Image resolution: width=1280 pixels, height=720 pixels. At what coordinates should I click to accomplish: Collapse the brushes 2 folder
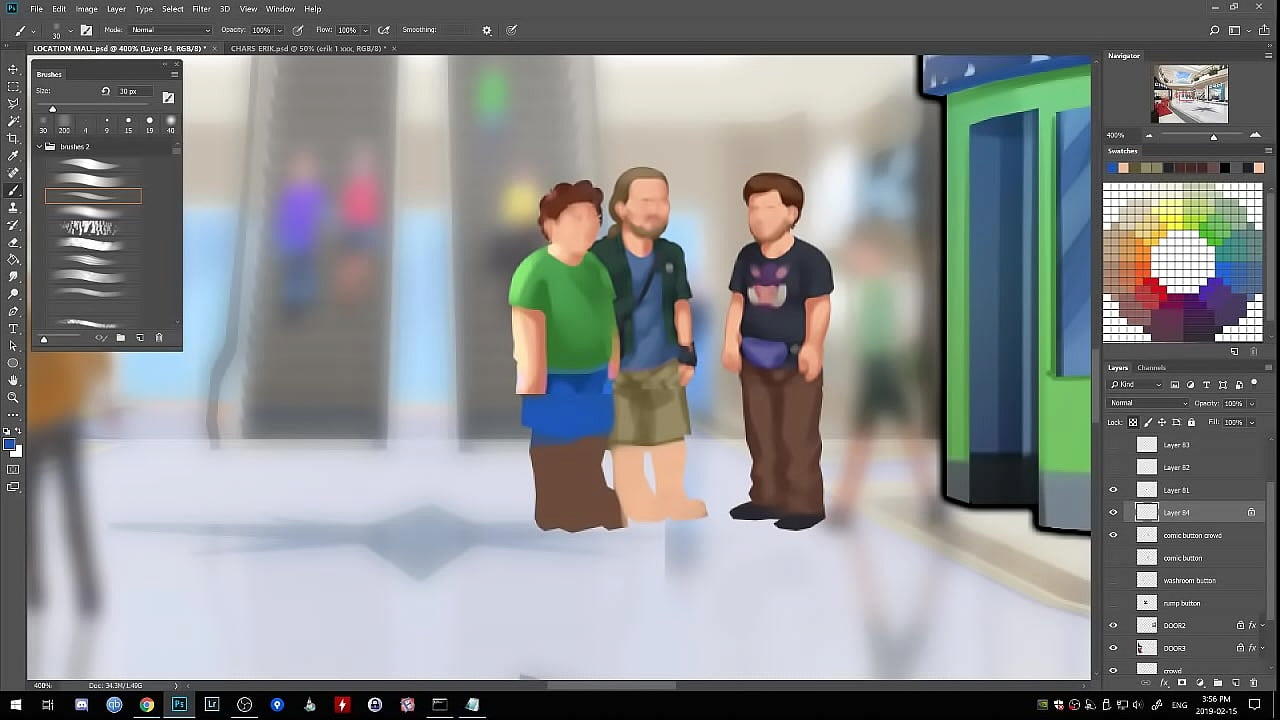(40, 147)
